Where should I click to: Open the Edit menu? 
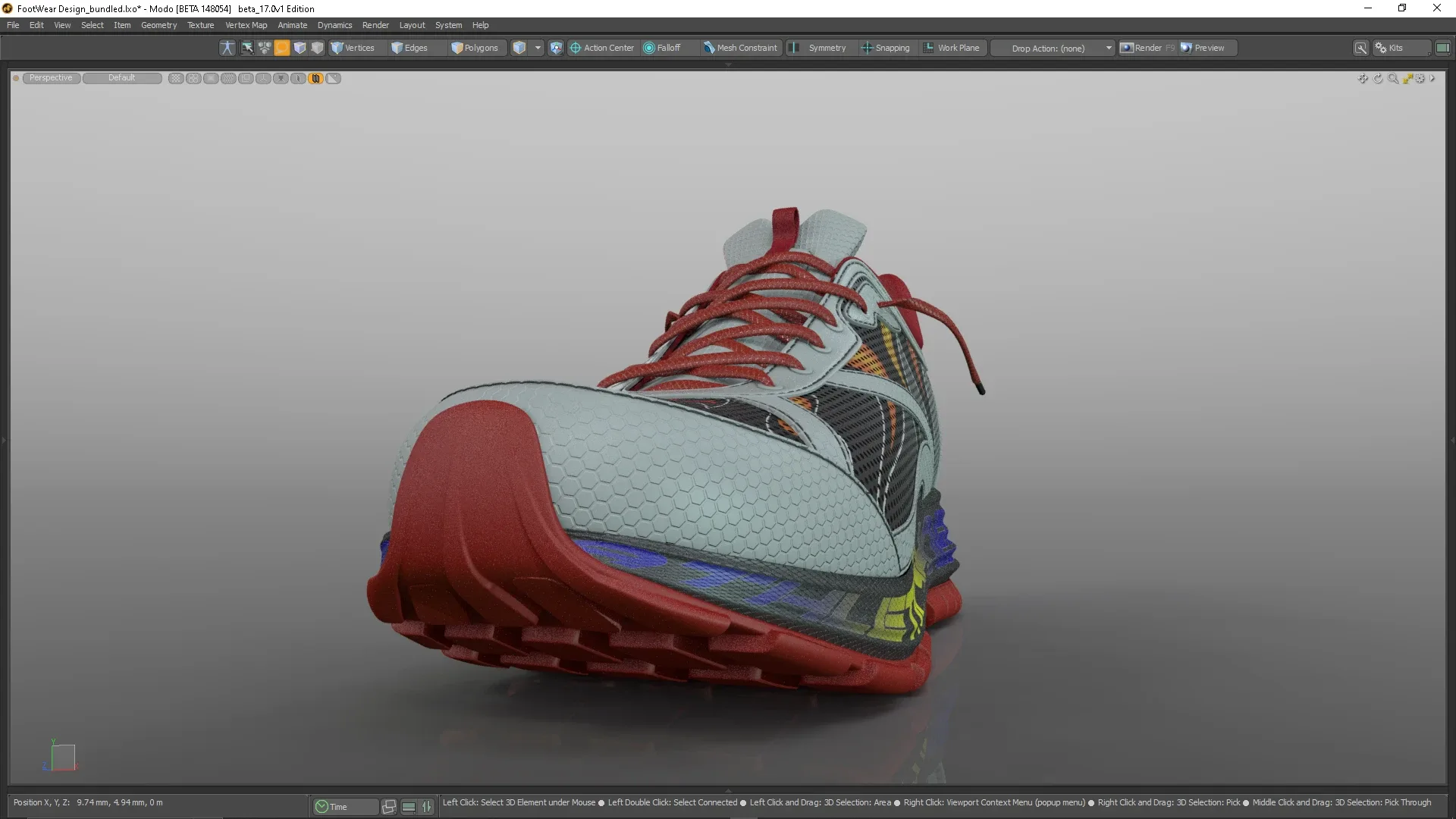[36, 25]
